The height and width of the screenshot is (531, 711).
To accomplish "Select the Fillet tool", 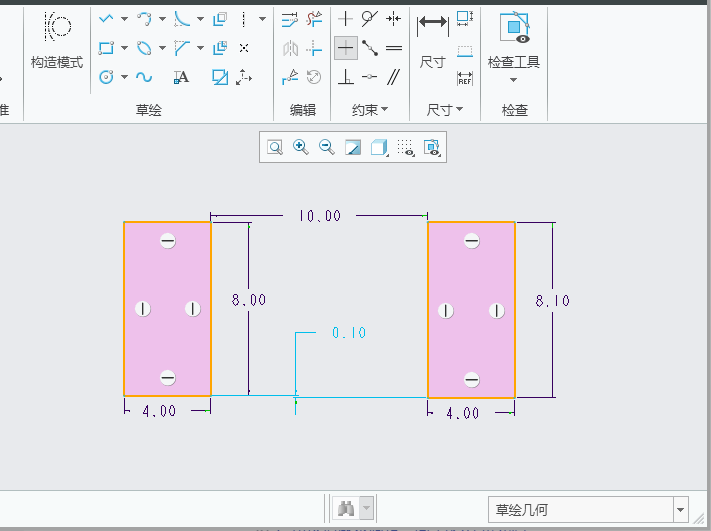I will 182,19.
